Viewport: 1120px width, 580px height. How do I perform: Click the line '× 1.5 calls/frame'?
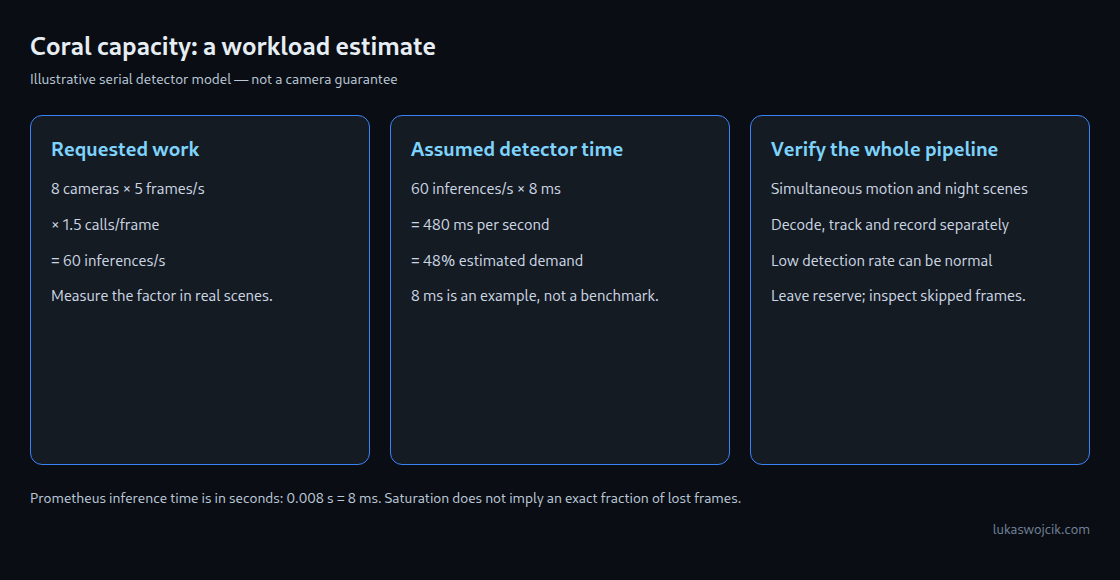(105, 225)
